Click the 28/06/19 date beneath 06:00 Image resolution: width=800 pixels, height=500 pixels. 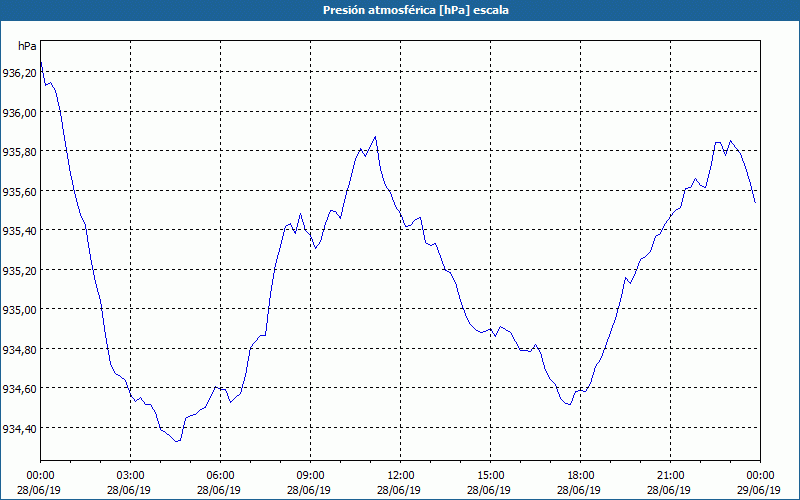click(x=219, y=490)
